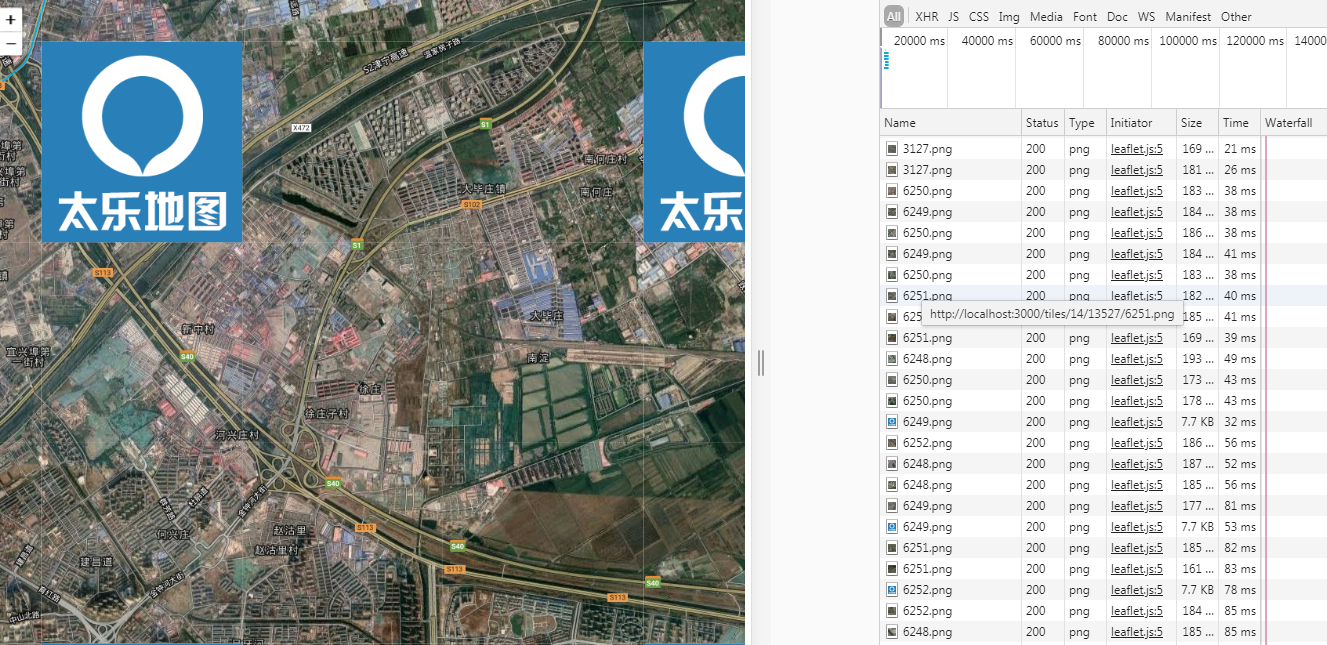Viewport: 1327px width, 645px height.
Task: Click the X472 road sign on the map
Action: (x=301, y=128)
